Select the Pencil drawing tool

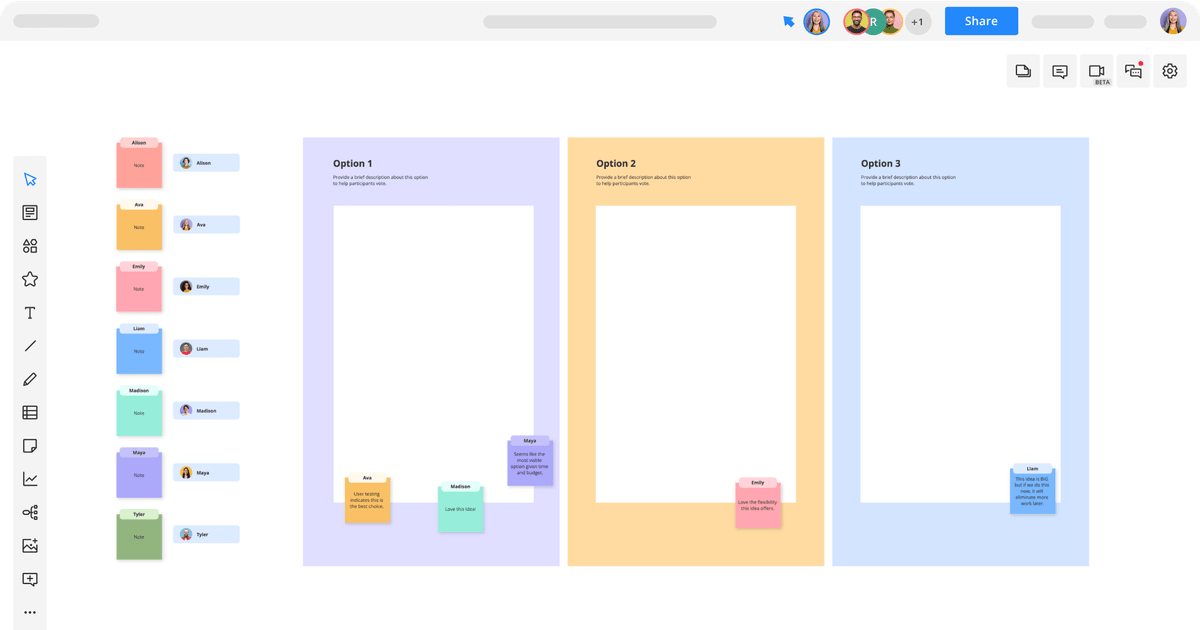point(30,378)
